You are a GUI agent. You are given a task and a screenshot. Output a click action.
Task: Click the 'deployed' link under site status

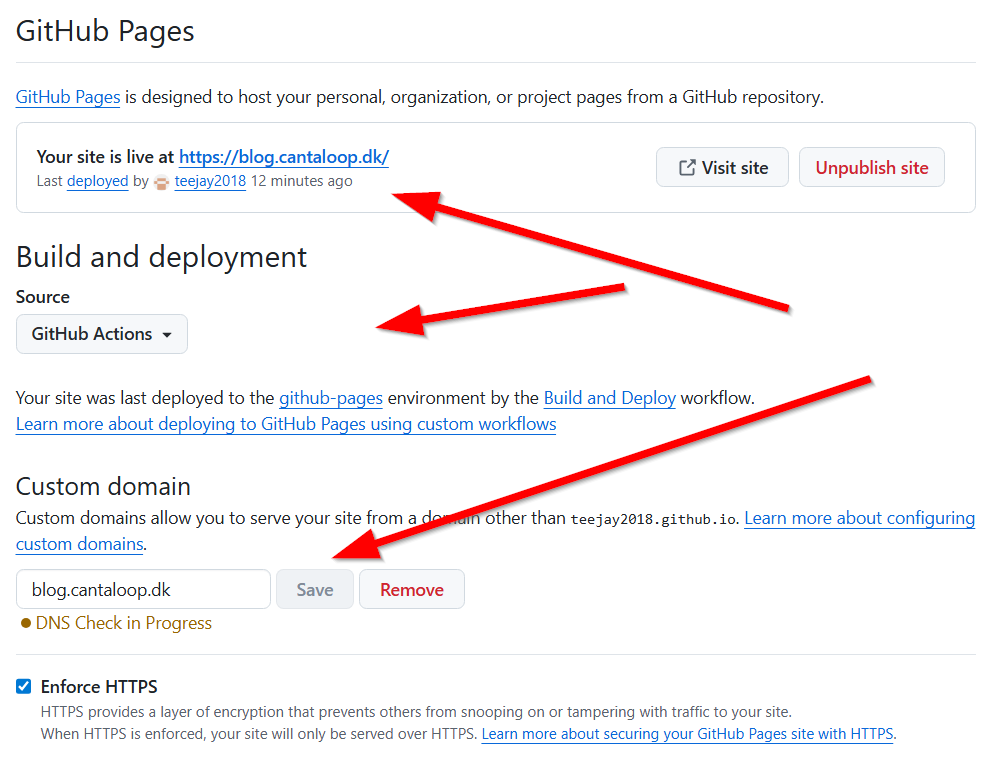click(97, 182)
